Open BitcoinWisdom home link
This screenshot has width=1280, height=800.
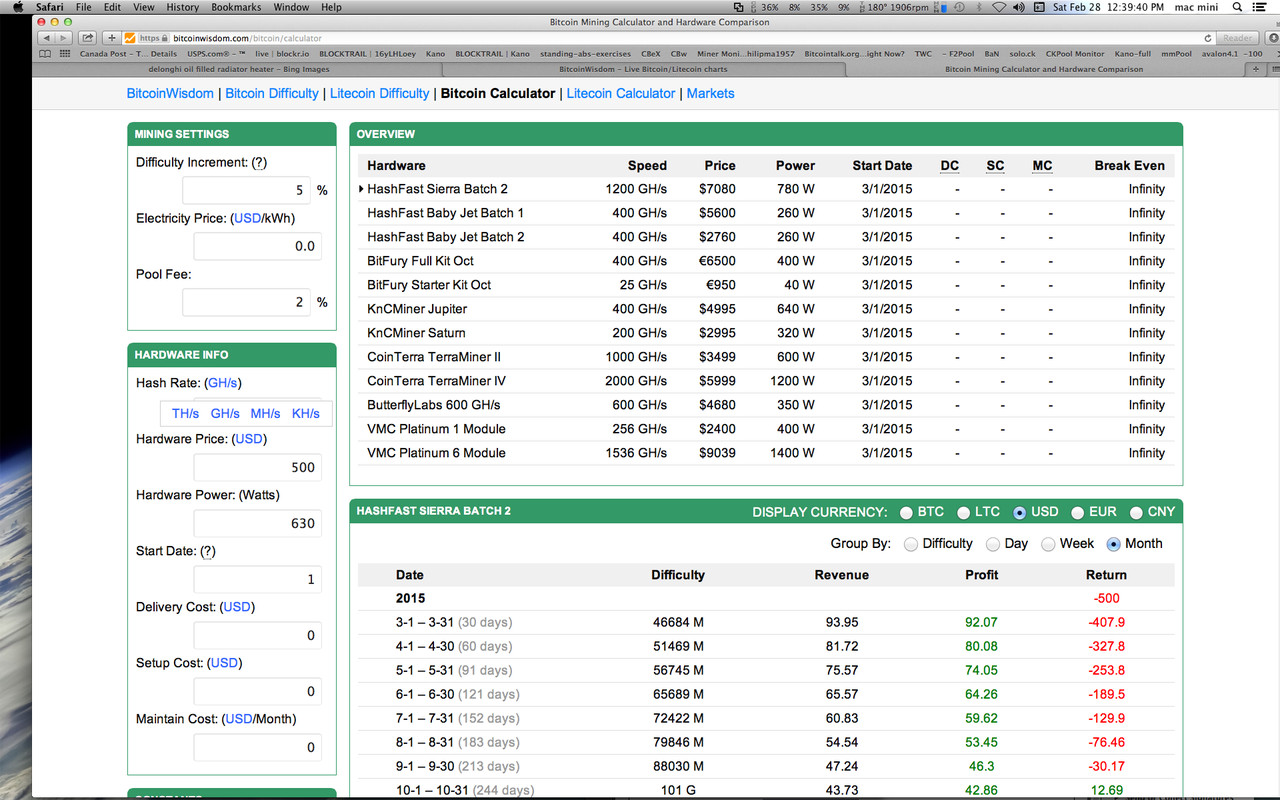click(x=170, y=93)
